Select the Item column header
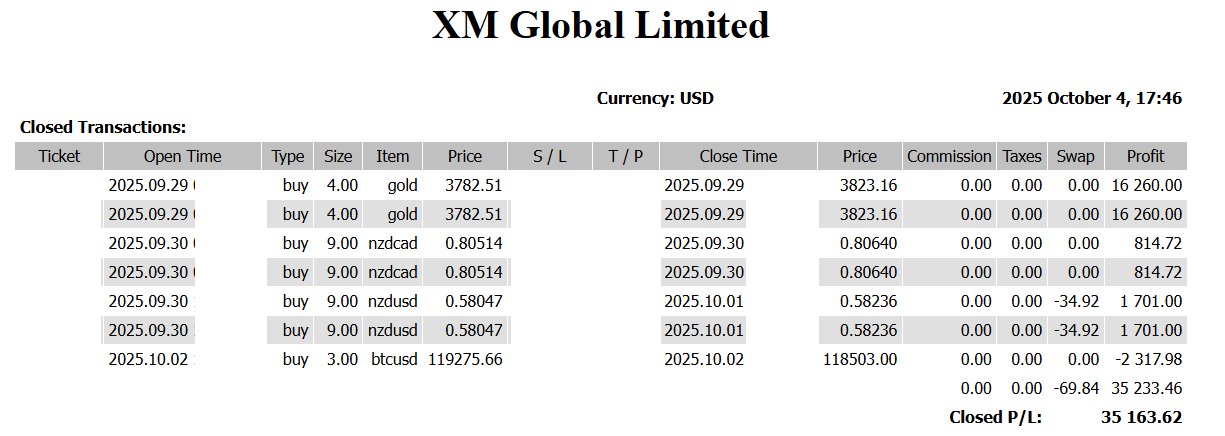The image size is (1225, 436). [x=392, y=156]
